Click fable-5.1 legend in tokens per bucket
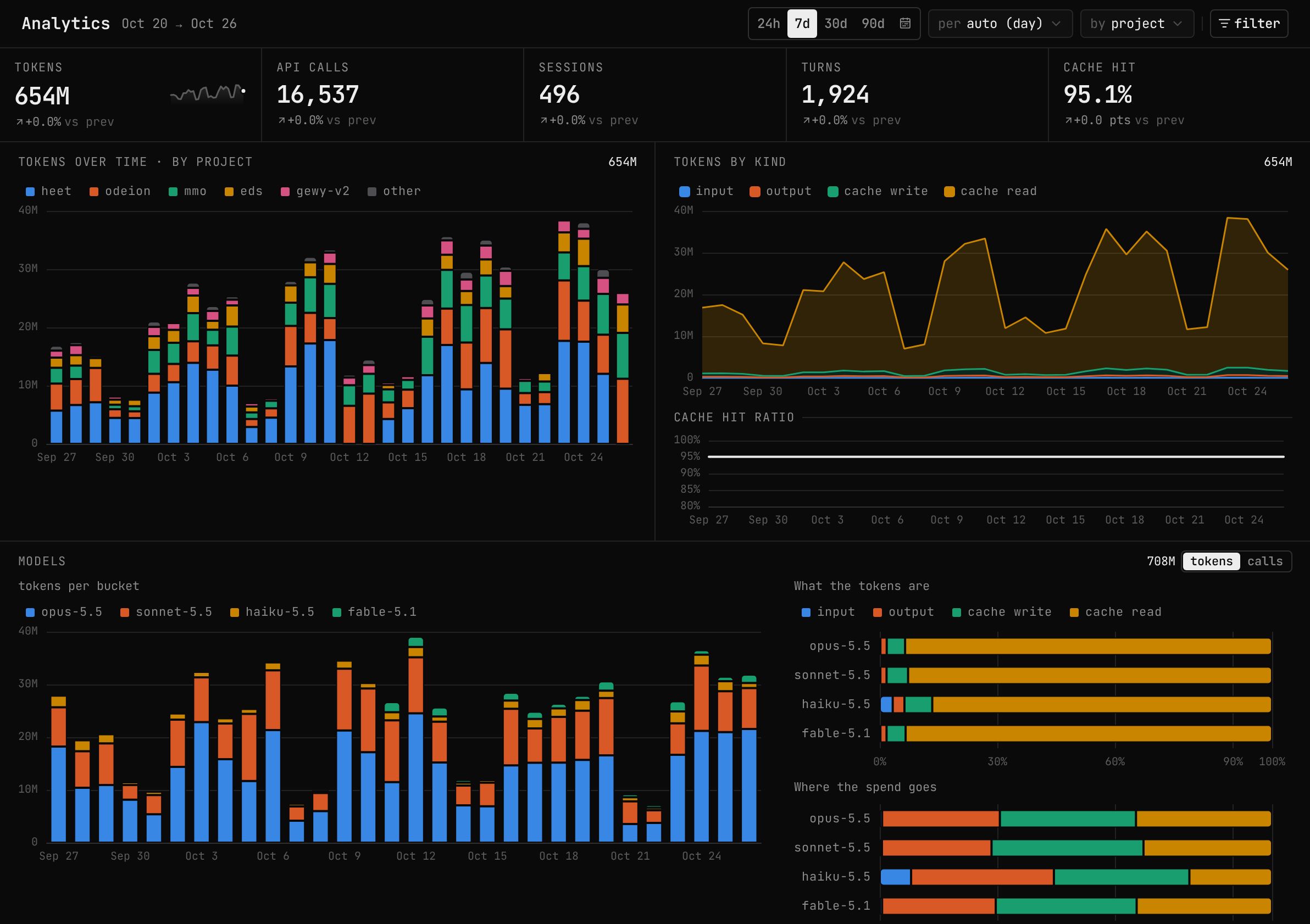 [374, 612]
